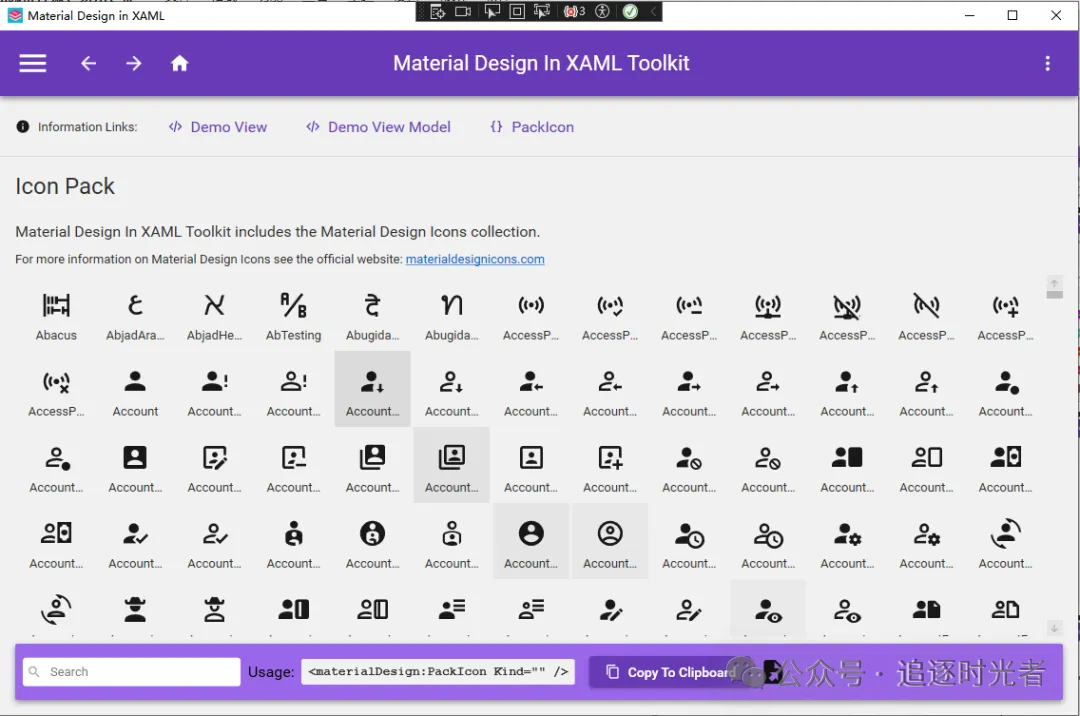The width and height of the screenshot is (1080, 716).
Task: Click the Usage PackIcon code textbox
Action: [438, 671]
